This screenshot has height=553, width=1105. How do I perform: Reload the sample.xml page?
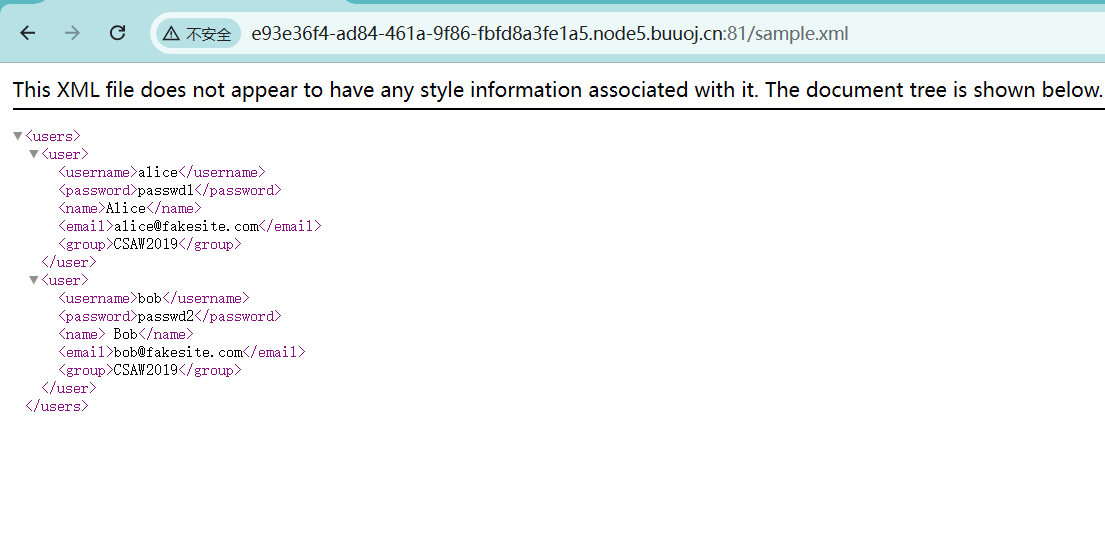coord(117,33)
